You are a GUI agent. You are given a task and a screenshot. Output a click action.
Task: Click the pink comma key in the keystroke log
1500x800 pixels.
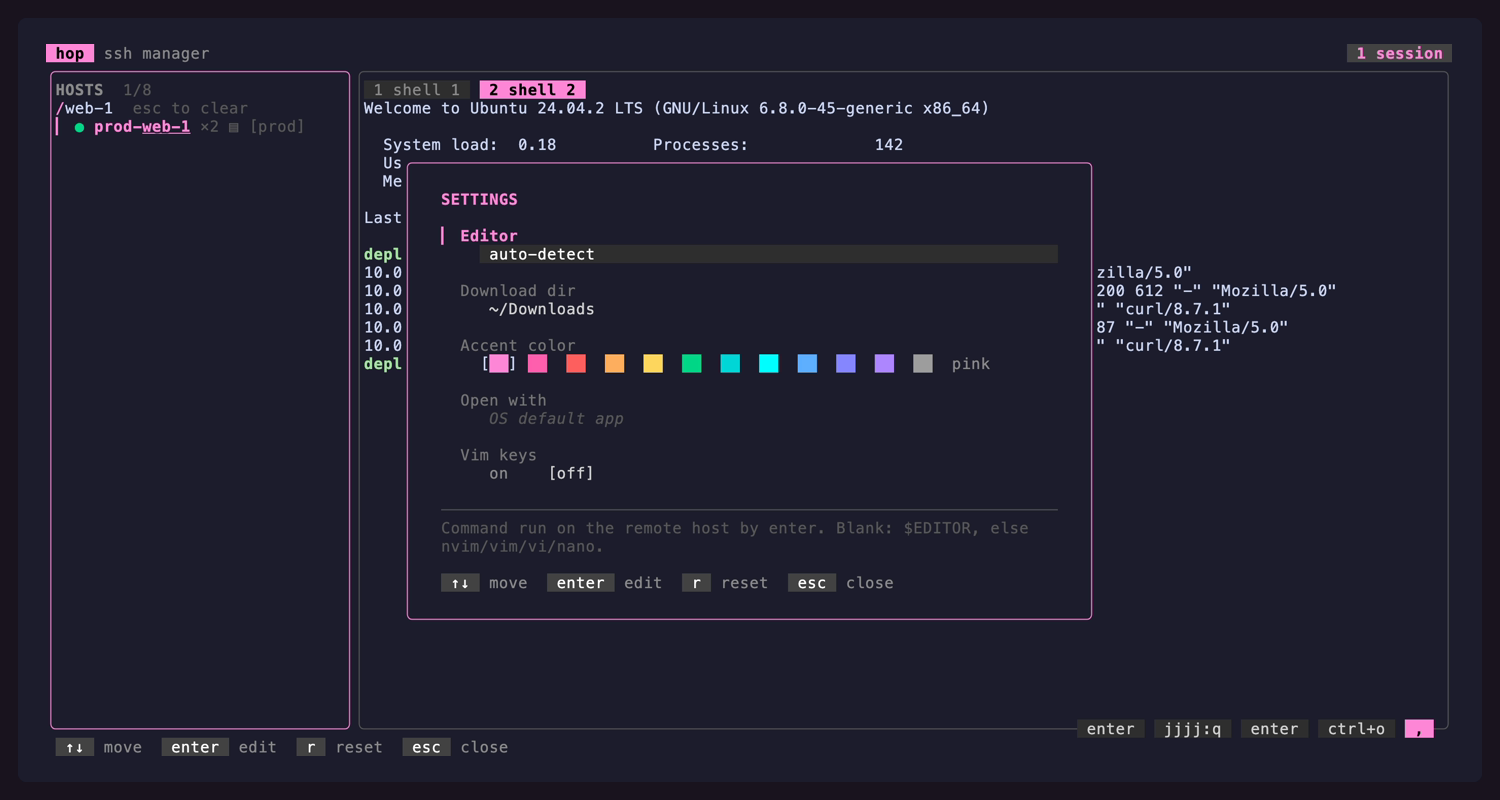[1419, 729]
